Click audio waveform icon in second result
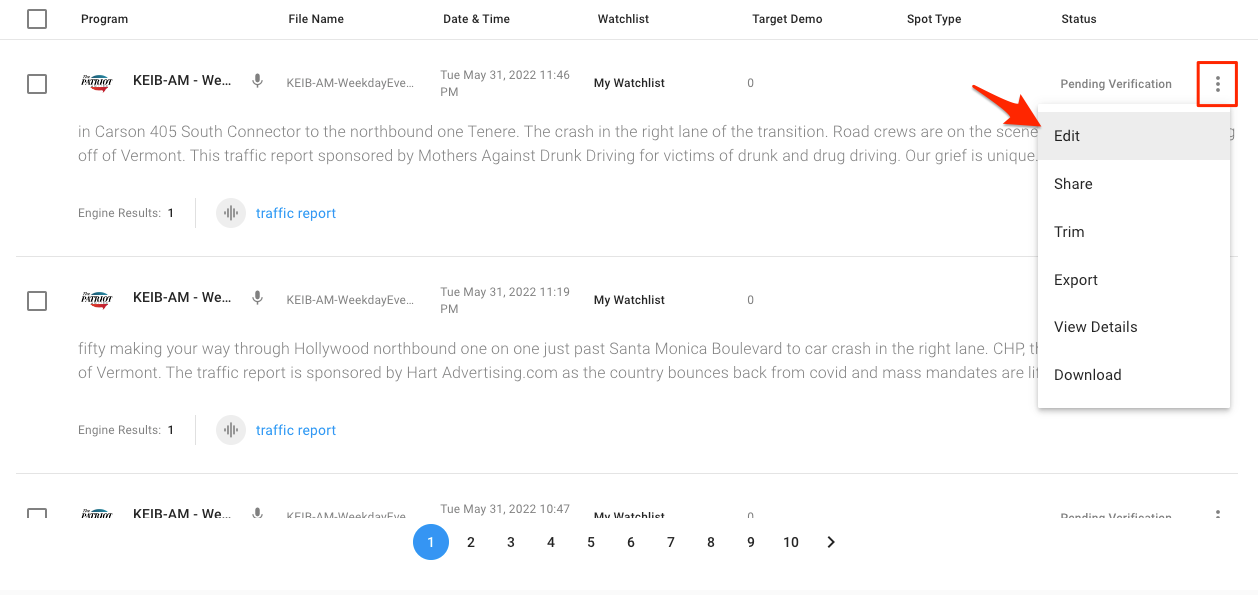This screenshot has height=595, width=1258. (x=231, y=430)
